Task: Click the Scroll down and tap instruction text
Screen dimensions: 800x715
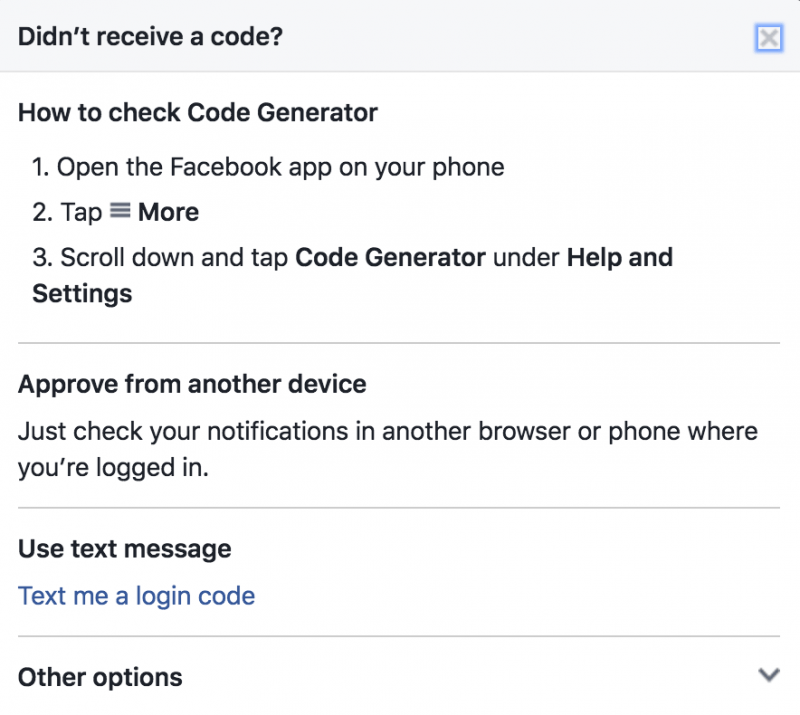Action: pos(174,257)
